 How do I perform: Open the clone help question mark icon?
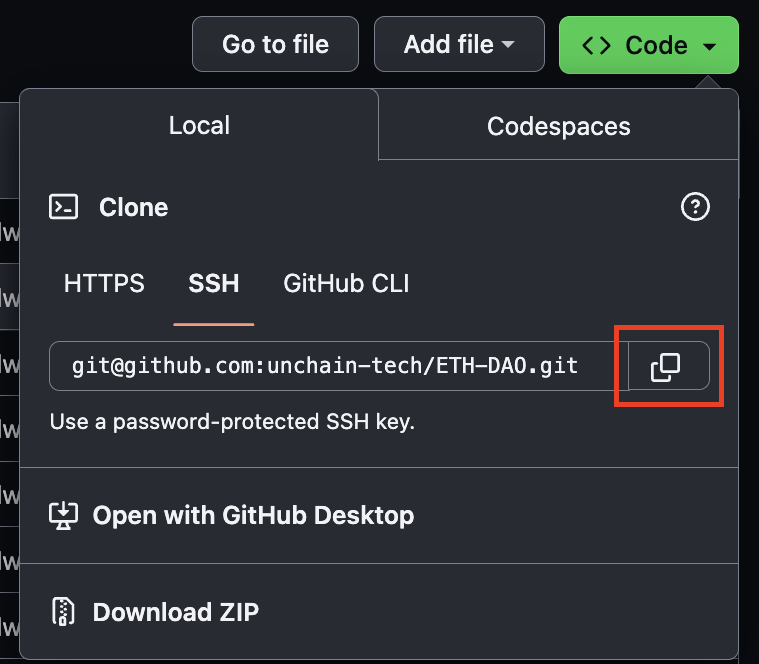695,207
